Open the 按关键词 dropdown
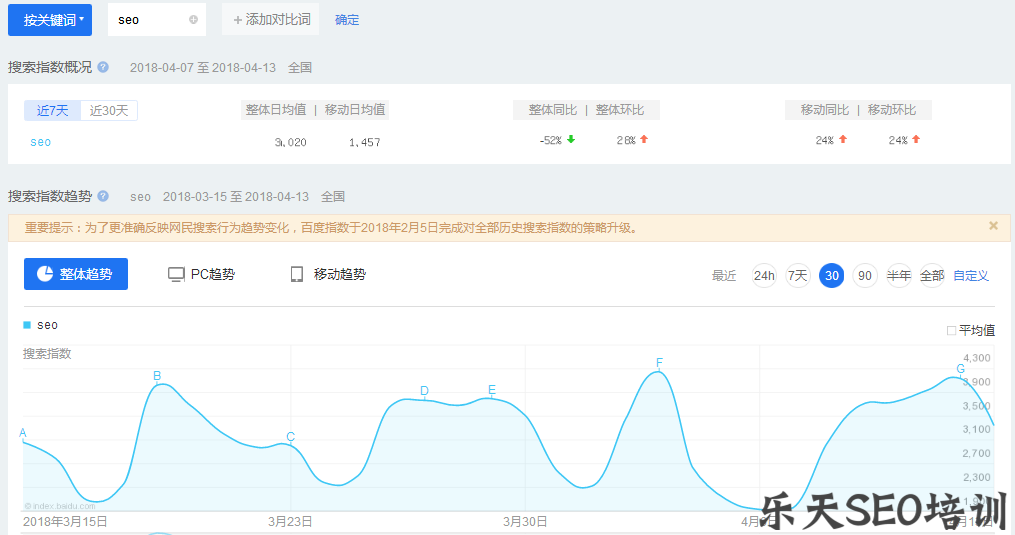This screenshot has height=535, width=1015. tap(50, 20)
